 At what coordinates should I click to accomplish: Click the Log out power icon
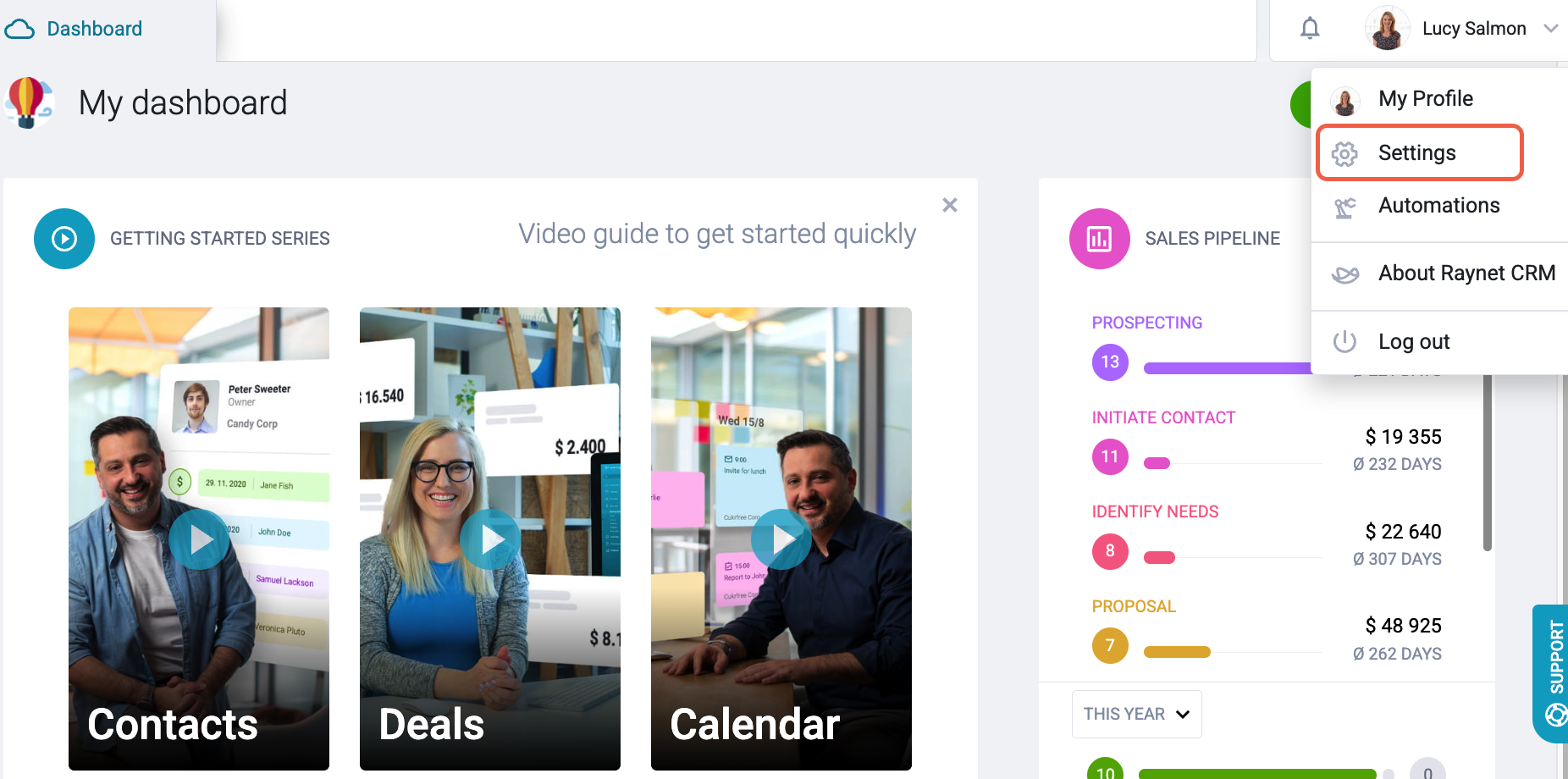[1344, 341]
